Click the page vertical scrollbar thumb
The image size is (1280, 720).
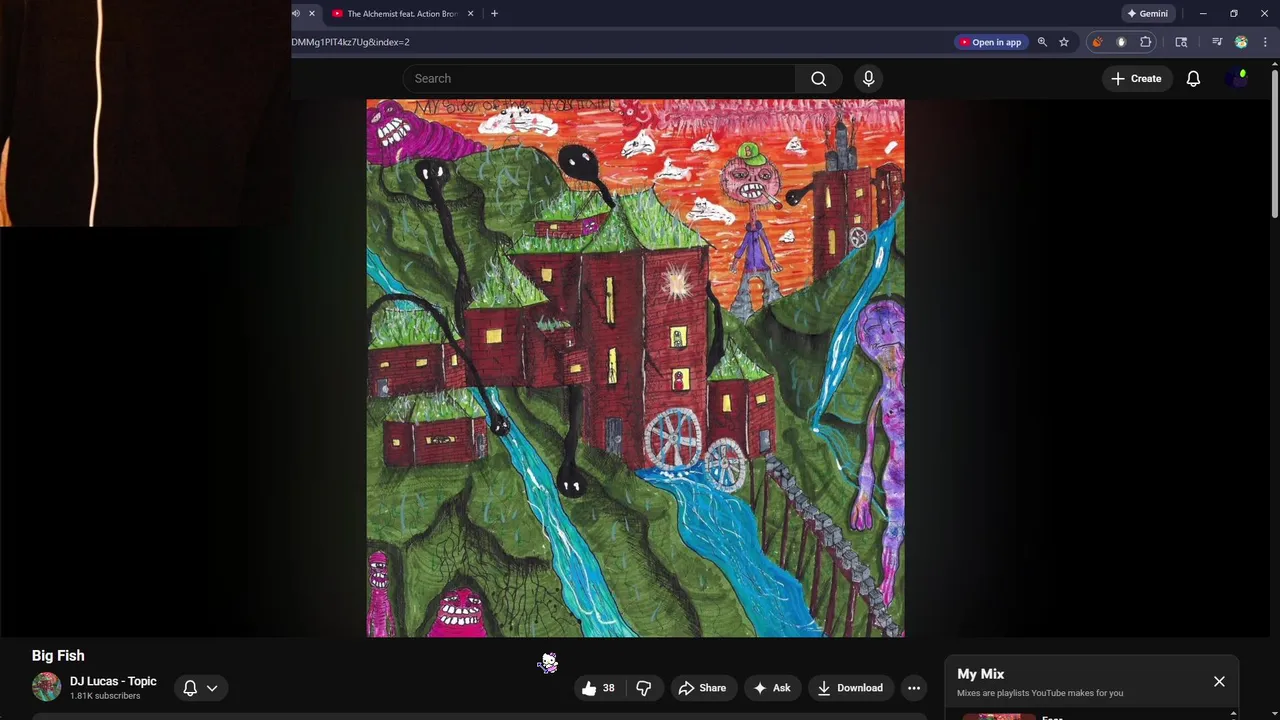point(1275,143)
